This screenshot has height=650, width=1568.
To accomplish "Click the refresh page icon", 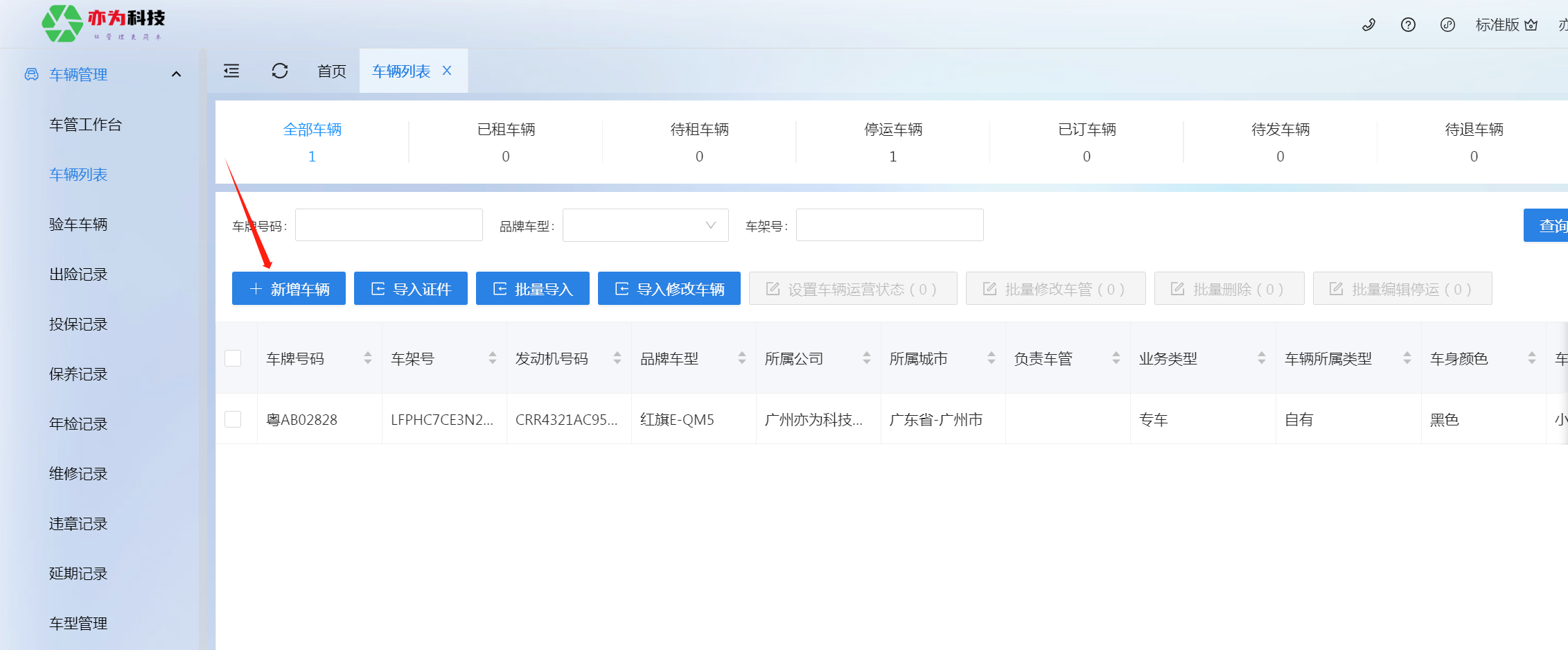I will pyautogui.click(x=280, y=71).
